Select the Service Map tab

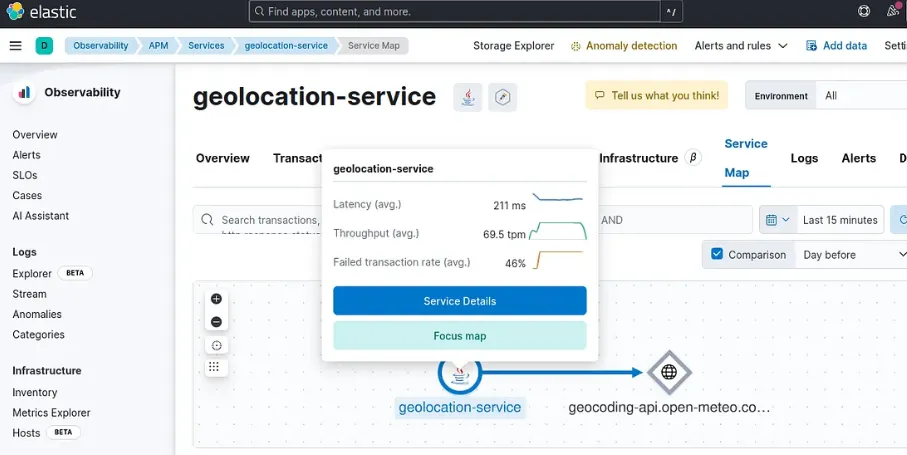[x=746, y=158]
